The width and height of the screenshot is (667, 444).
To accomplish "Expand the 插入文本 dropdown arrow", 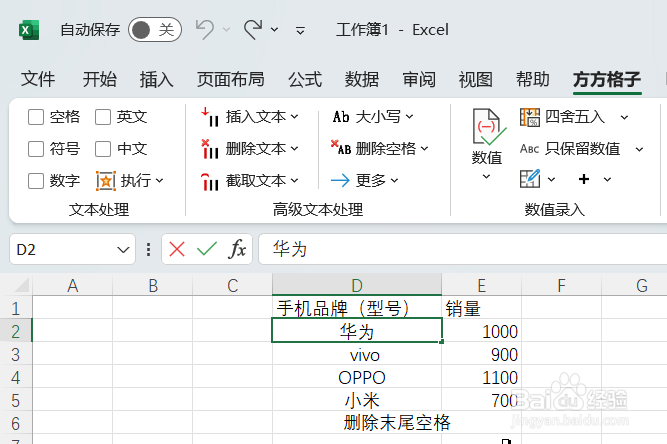I will tap(294, 117).
